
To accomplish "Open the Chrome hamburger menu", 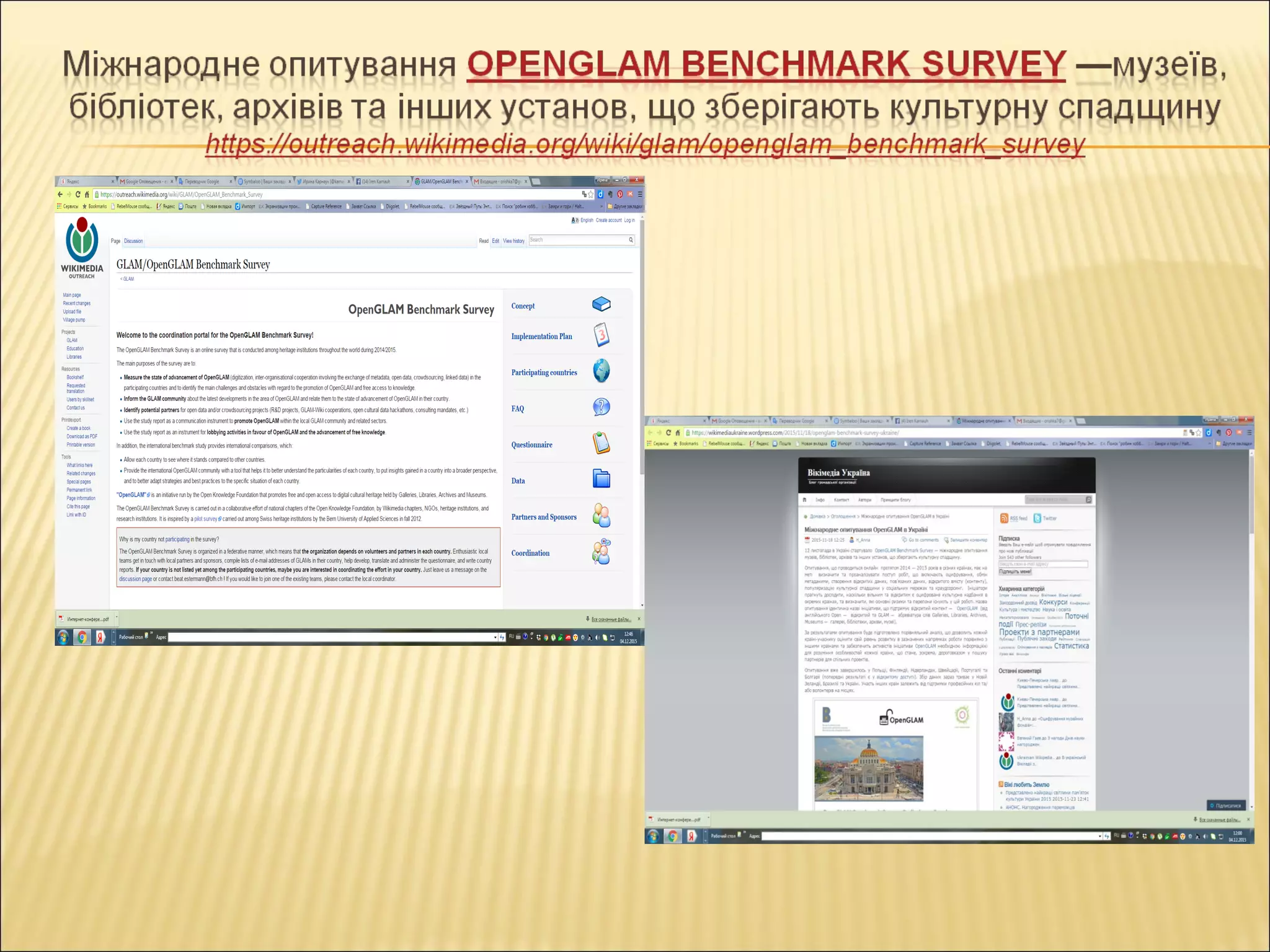I will pyautogui.click(x=640, y=195).
